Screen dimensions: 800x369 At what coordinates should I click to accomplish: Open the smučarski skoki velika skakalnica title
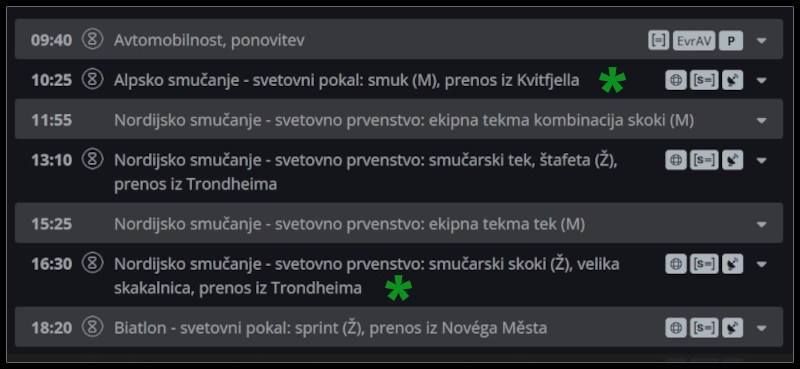point(366,276)
